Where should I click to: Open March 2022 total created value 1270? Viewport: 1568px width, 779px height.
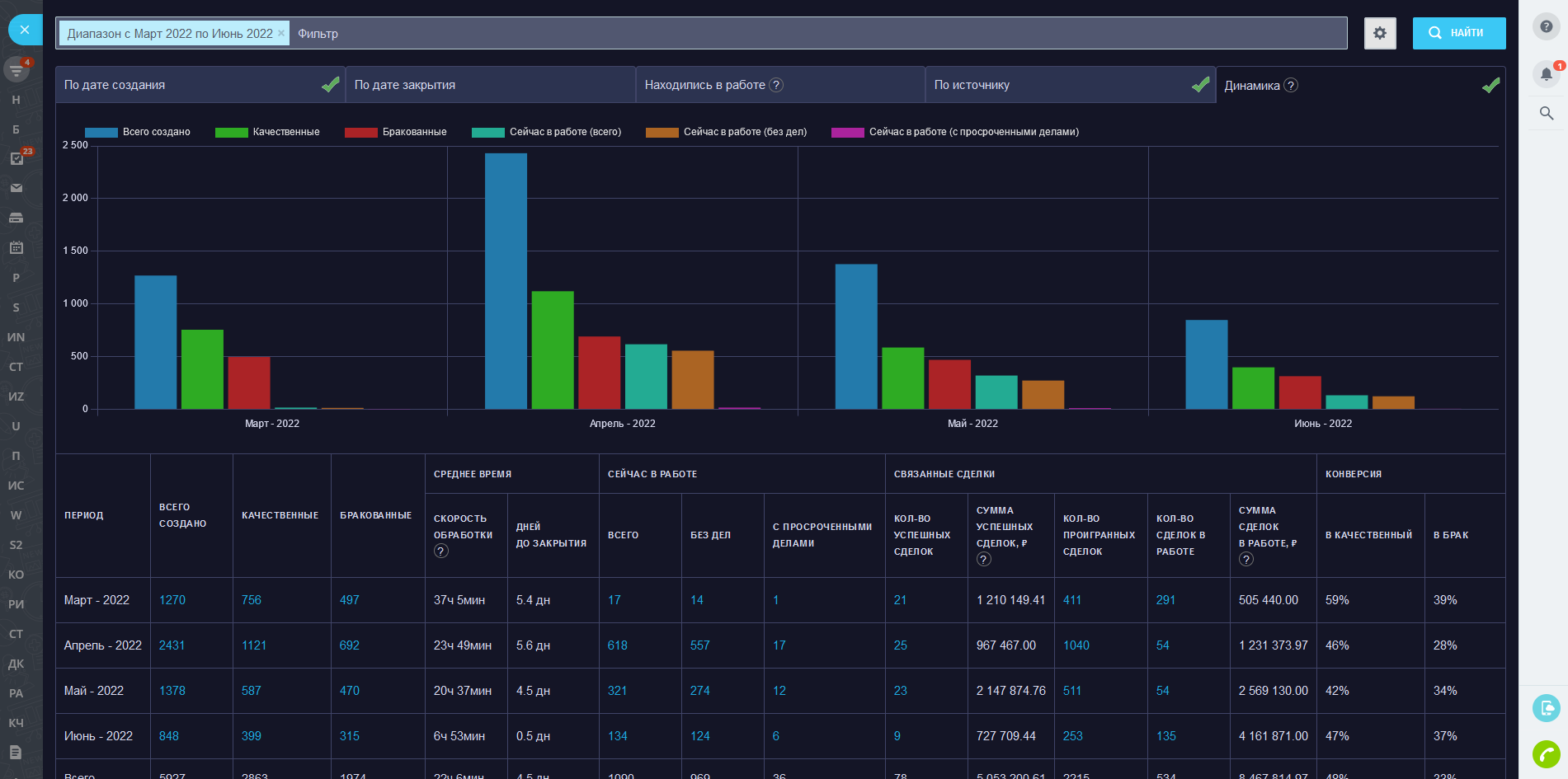pyautogui.click(x=172, y=600)
